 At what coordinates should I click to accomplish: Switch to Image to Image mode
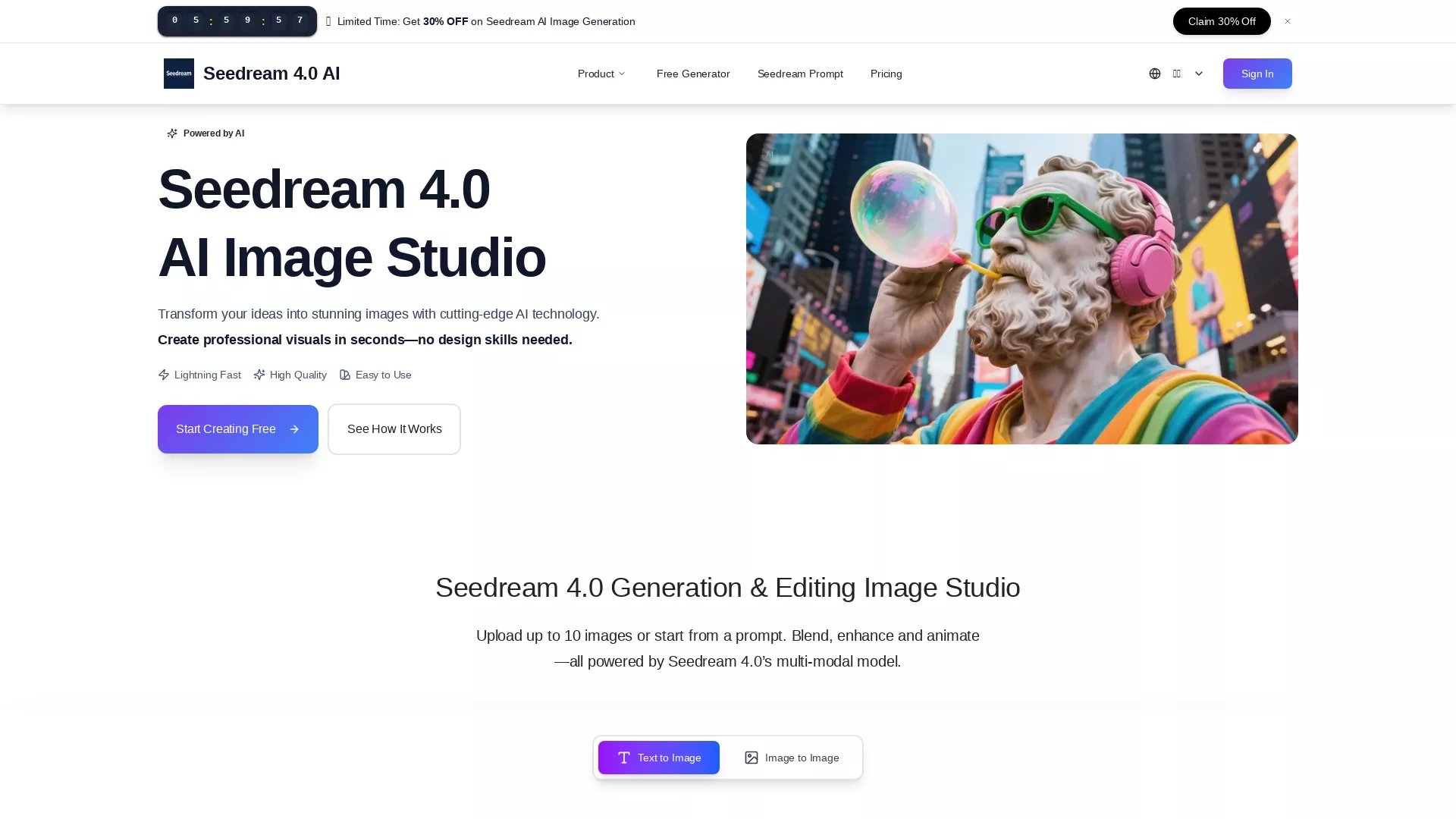tap(792, 758)
